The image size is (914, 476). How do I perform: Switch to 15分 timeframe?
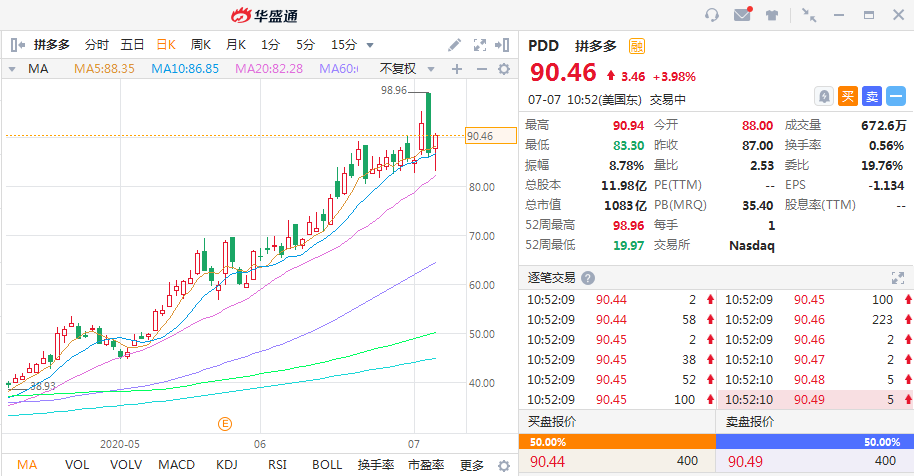(x=344, y=45)
